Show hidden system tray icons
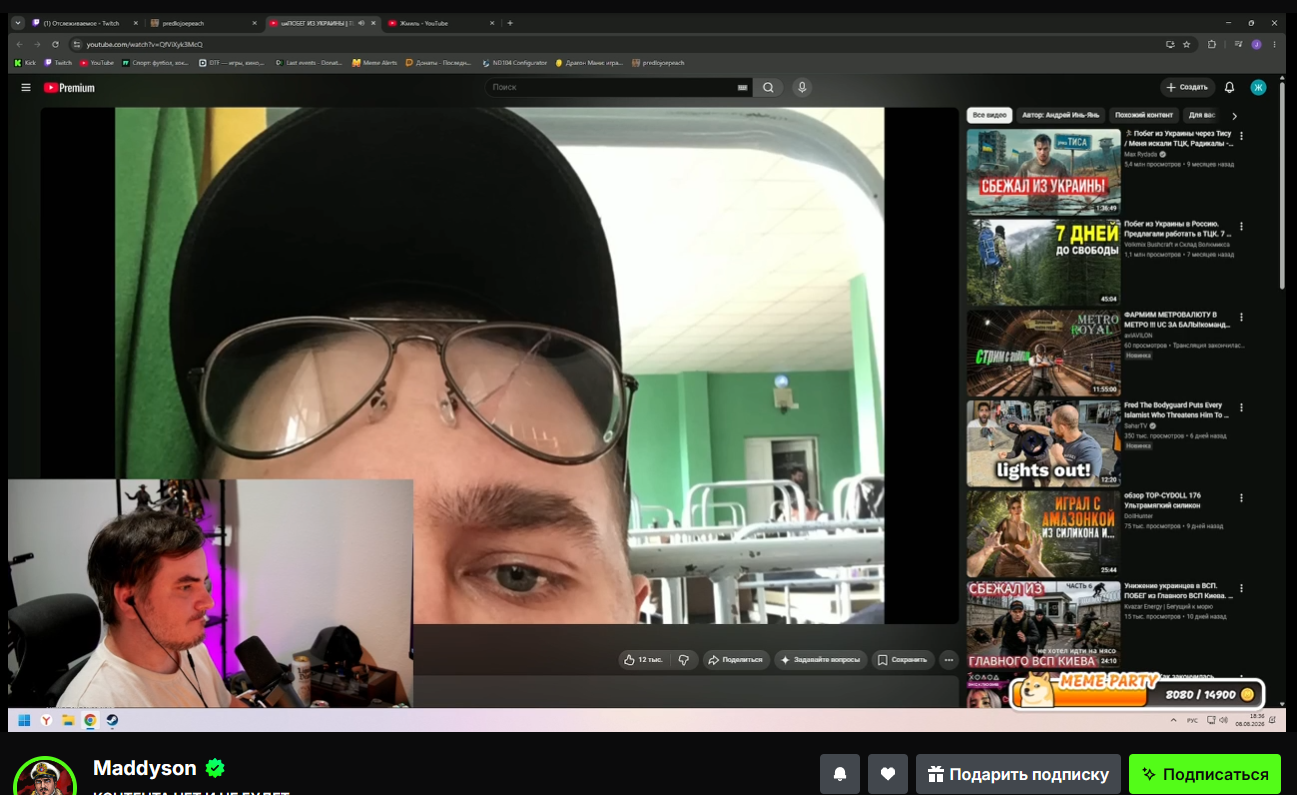This screenshot has width=1297, height=795. (x=1173, y=720)
